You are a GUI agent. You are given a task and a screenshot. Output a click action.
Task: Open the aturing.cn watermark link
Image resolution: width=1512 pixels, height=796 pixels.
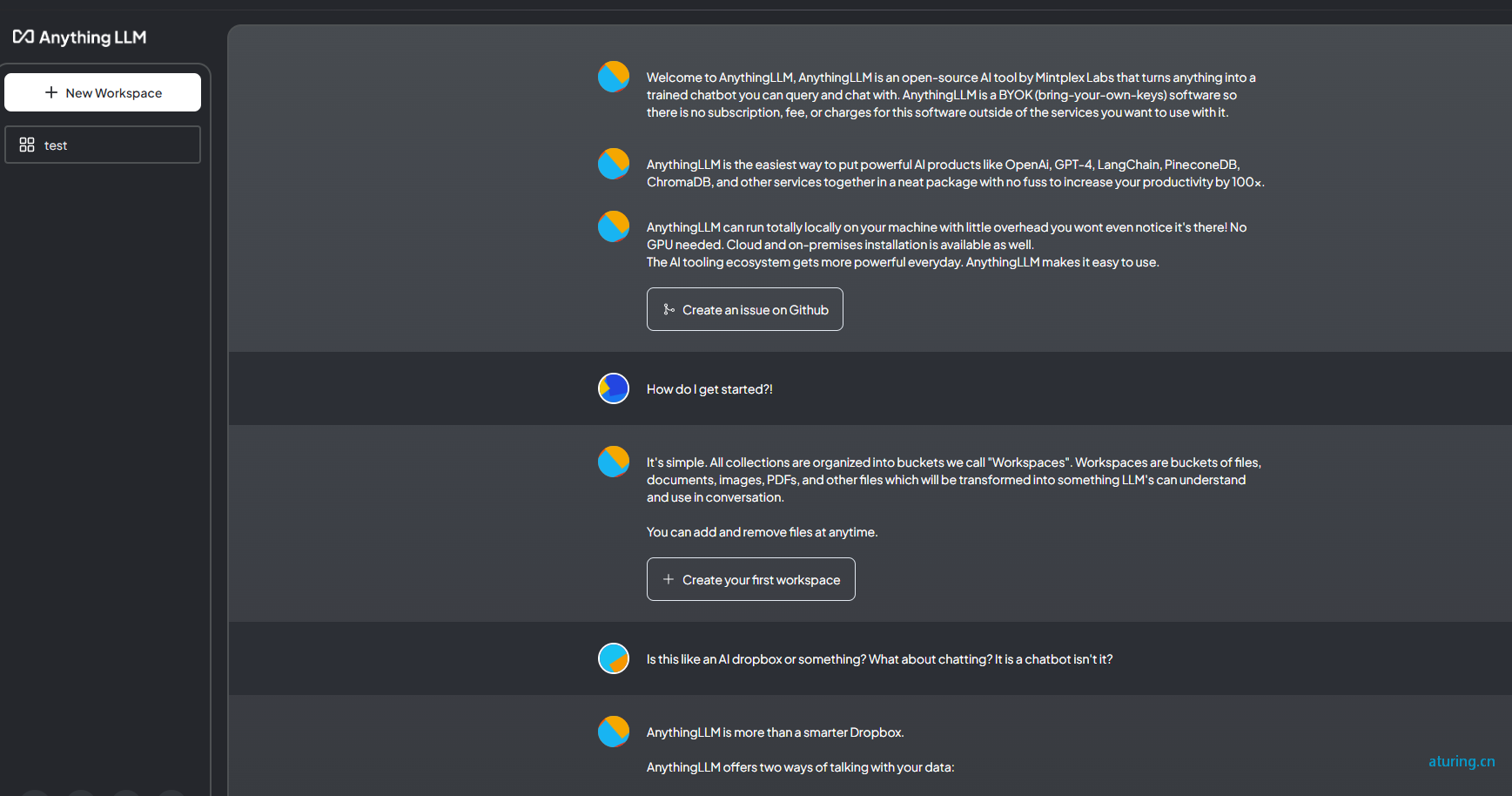tap(1462, 761)
